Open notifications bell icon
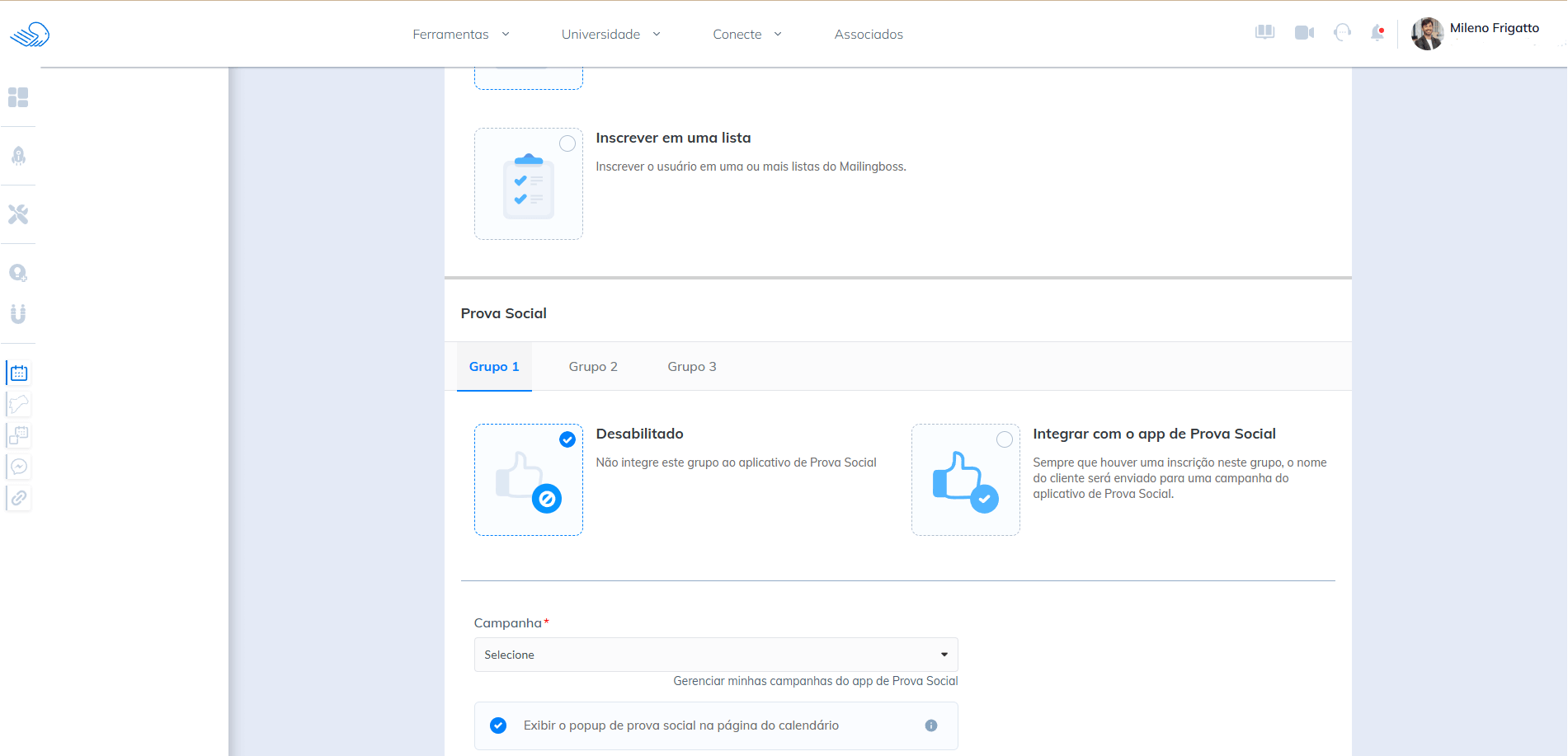 point(1377,33)
